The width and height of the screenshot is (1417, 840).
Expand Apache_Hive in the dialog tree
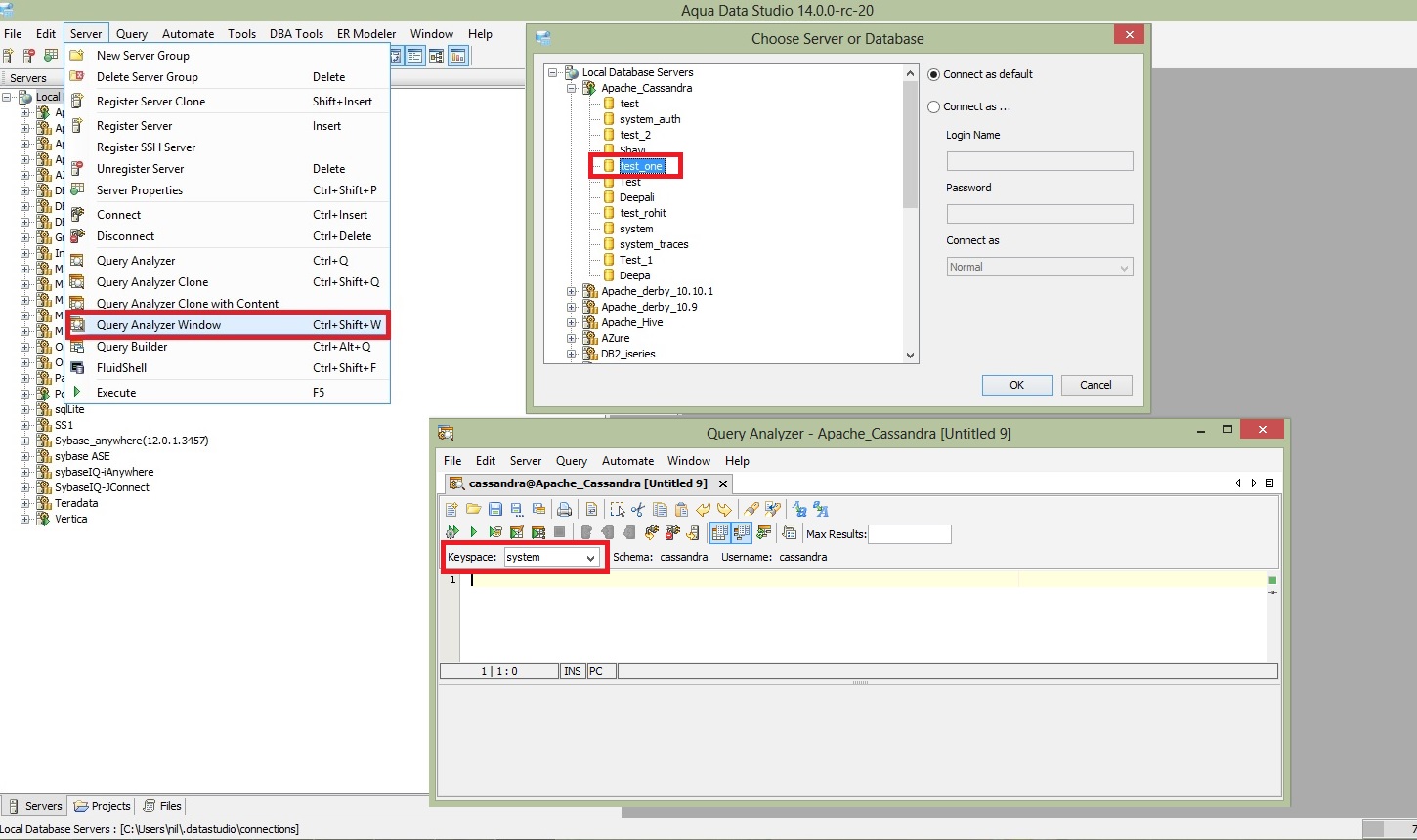pyautogui.click(x=573, y=322)
